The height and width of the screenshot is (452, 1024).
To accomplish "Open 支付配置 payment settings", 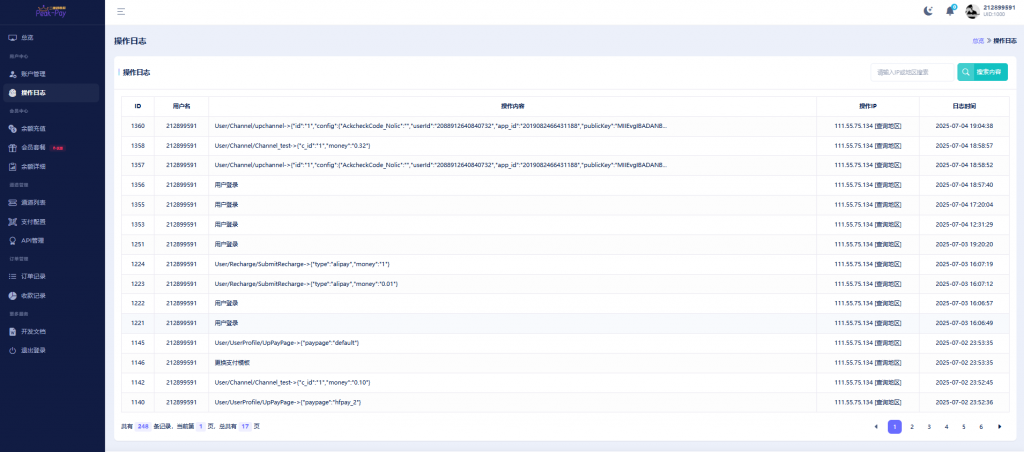I will click(33, 221).
